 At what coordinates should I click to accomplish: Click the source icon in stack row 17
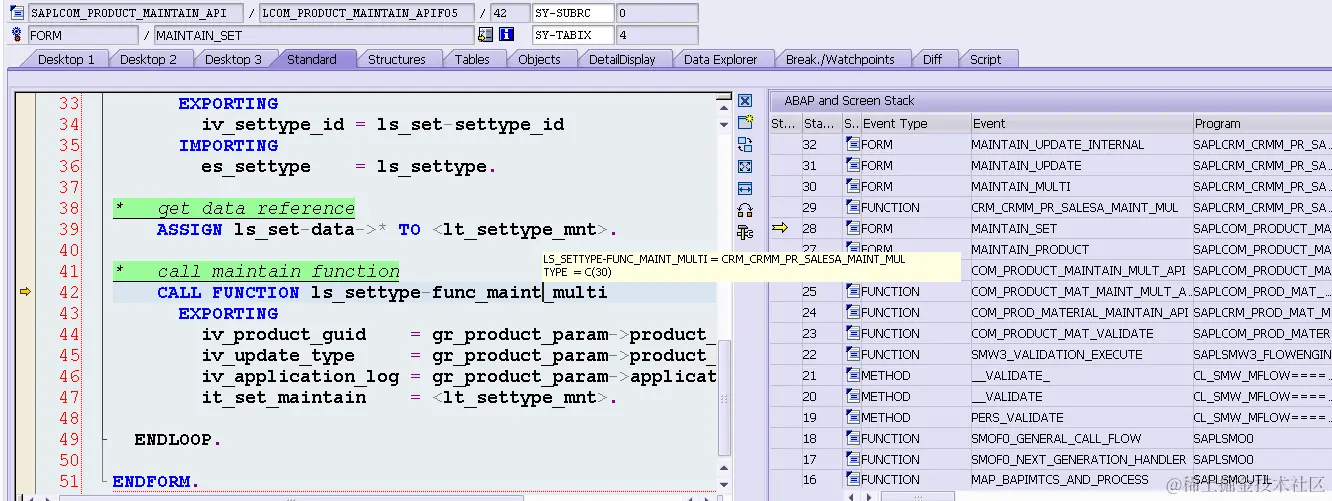coord(852,460)
